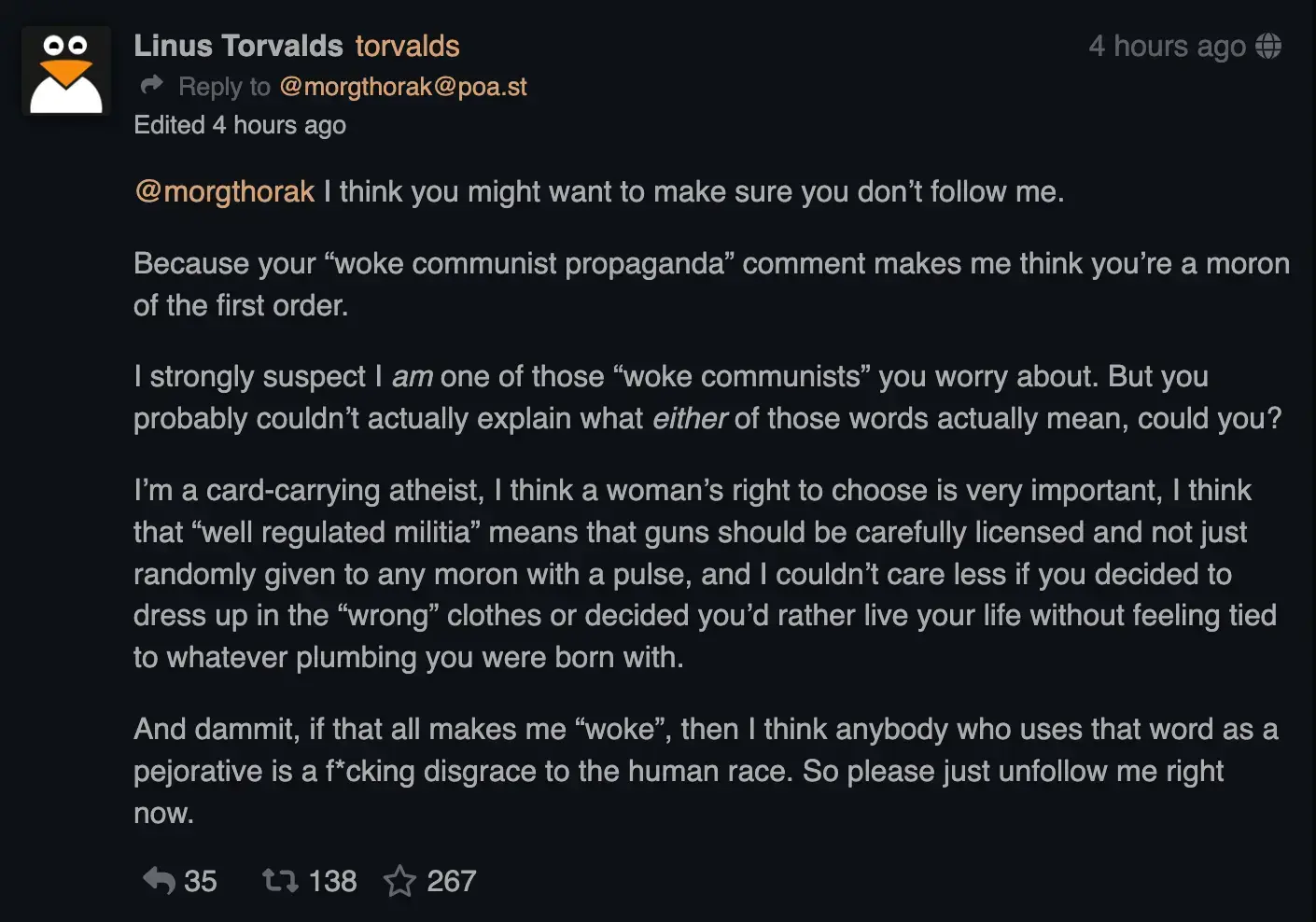
Task: Open the '4 hours ago' timestamp link
Action: click(1167, 46)
